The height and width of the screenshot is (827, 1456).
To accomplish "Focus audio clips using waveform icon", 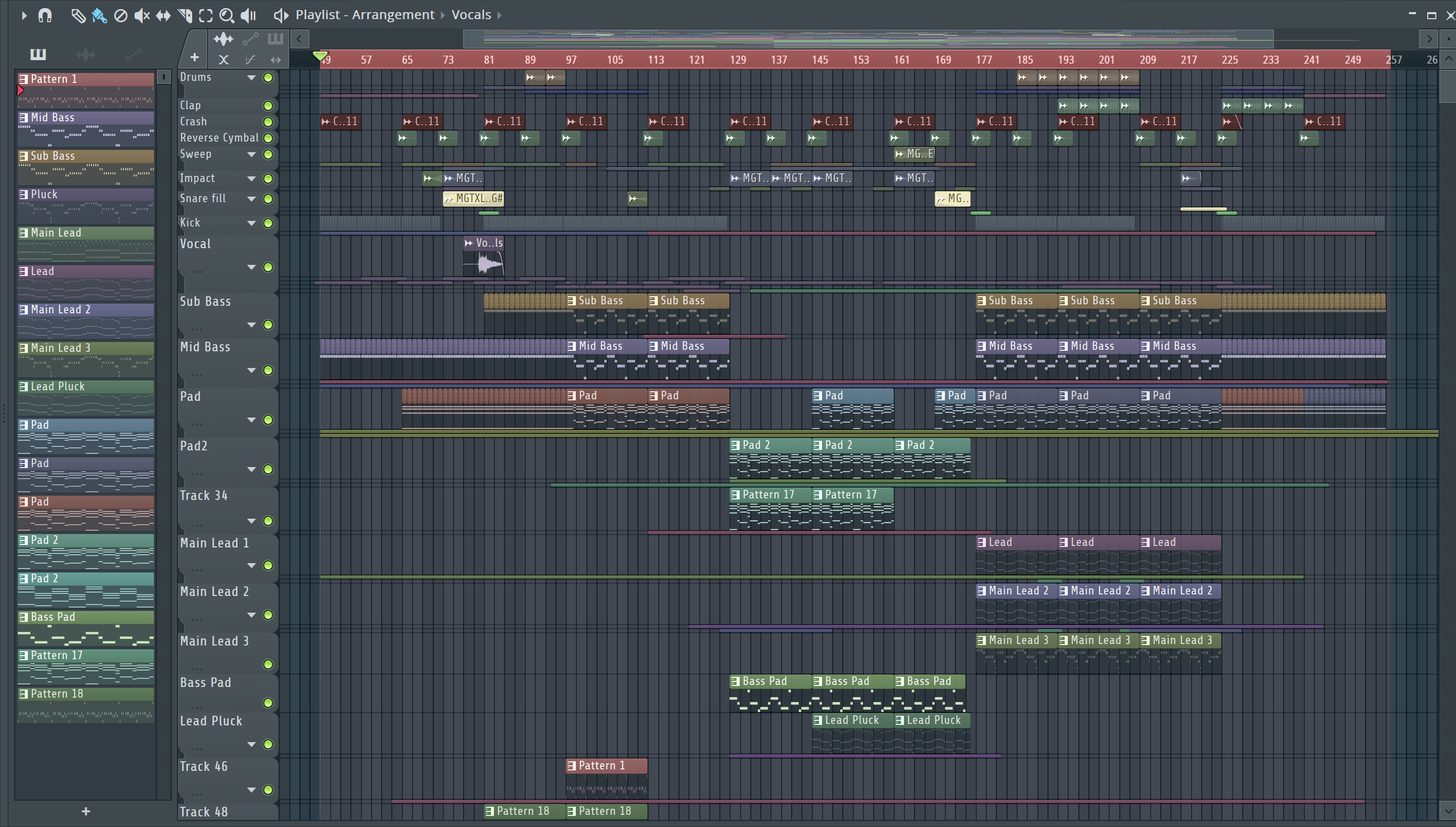I will point(223,39).
